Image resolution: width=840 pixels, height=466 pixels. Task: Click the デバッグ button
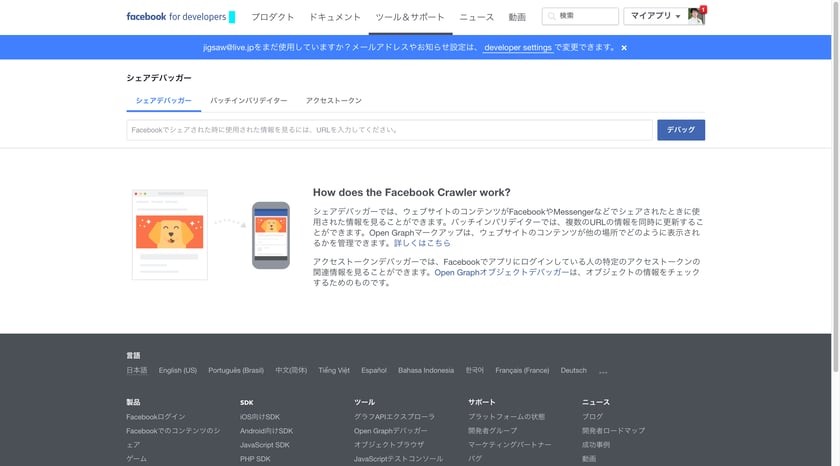click(x=681, y=130)
